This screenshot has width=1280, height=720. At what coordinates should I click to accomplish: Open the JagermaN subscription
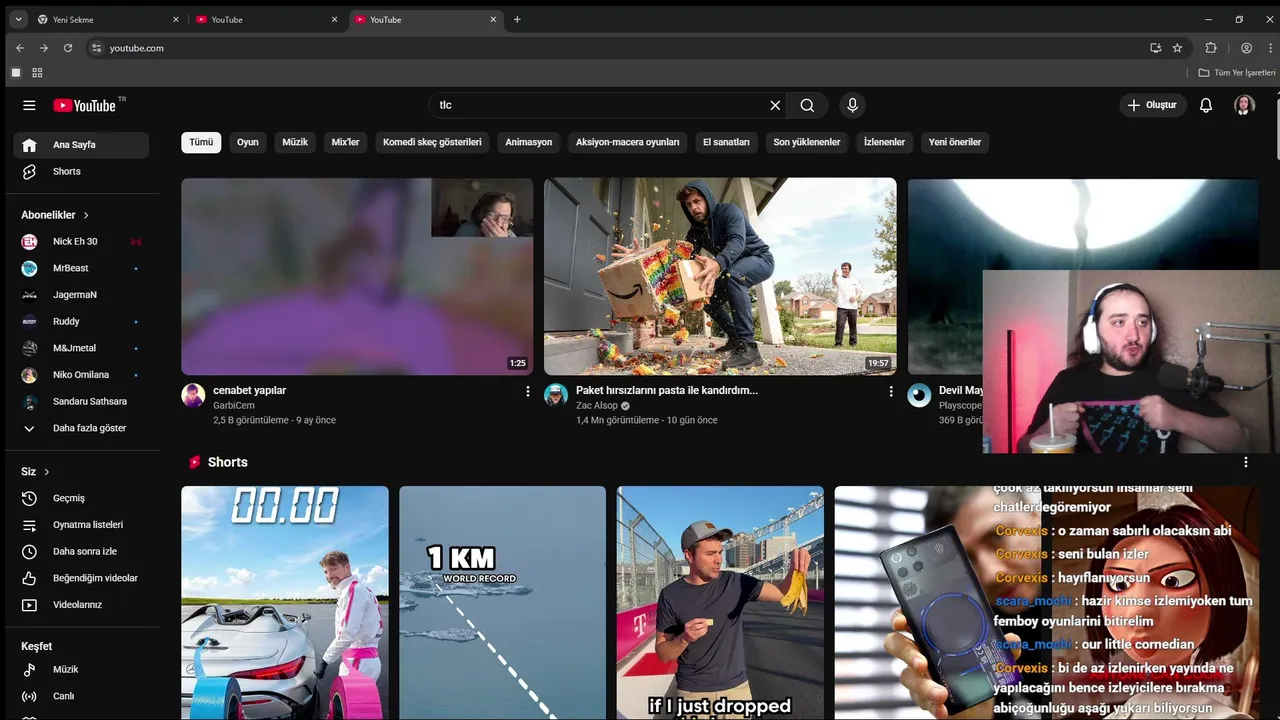click(81, 295)
